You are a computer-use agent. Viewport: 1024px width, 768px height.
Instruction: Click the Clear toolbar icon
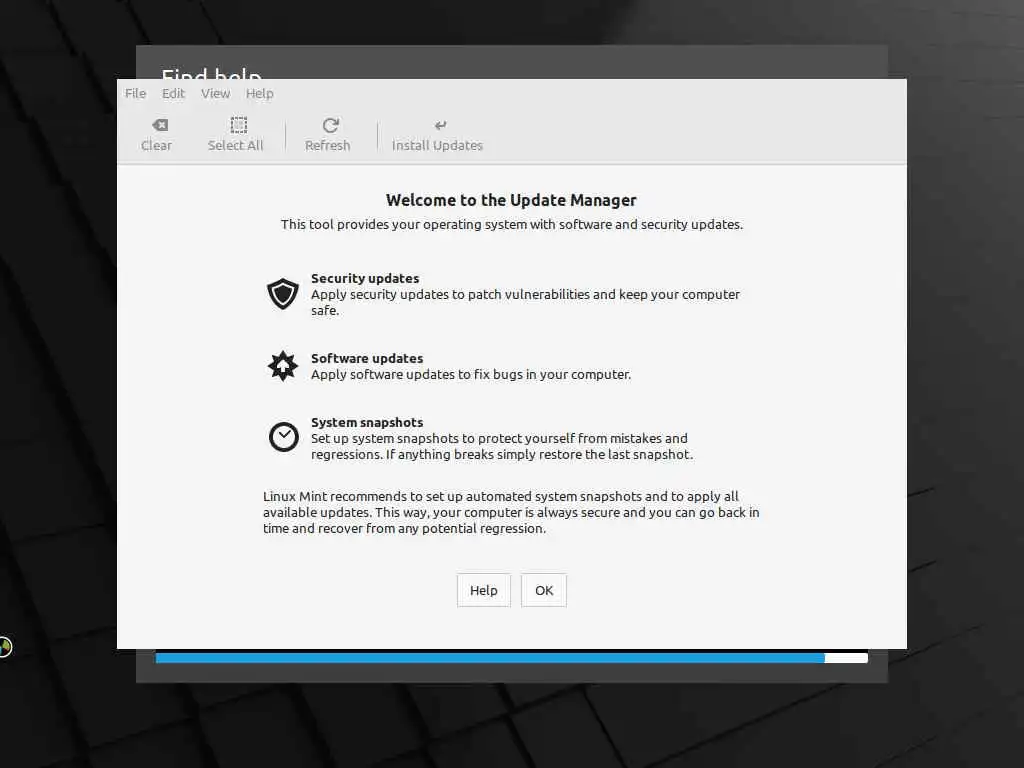tap(160, 125)
